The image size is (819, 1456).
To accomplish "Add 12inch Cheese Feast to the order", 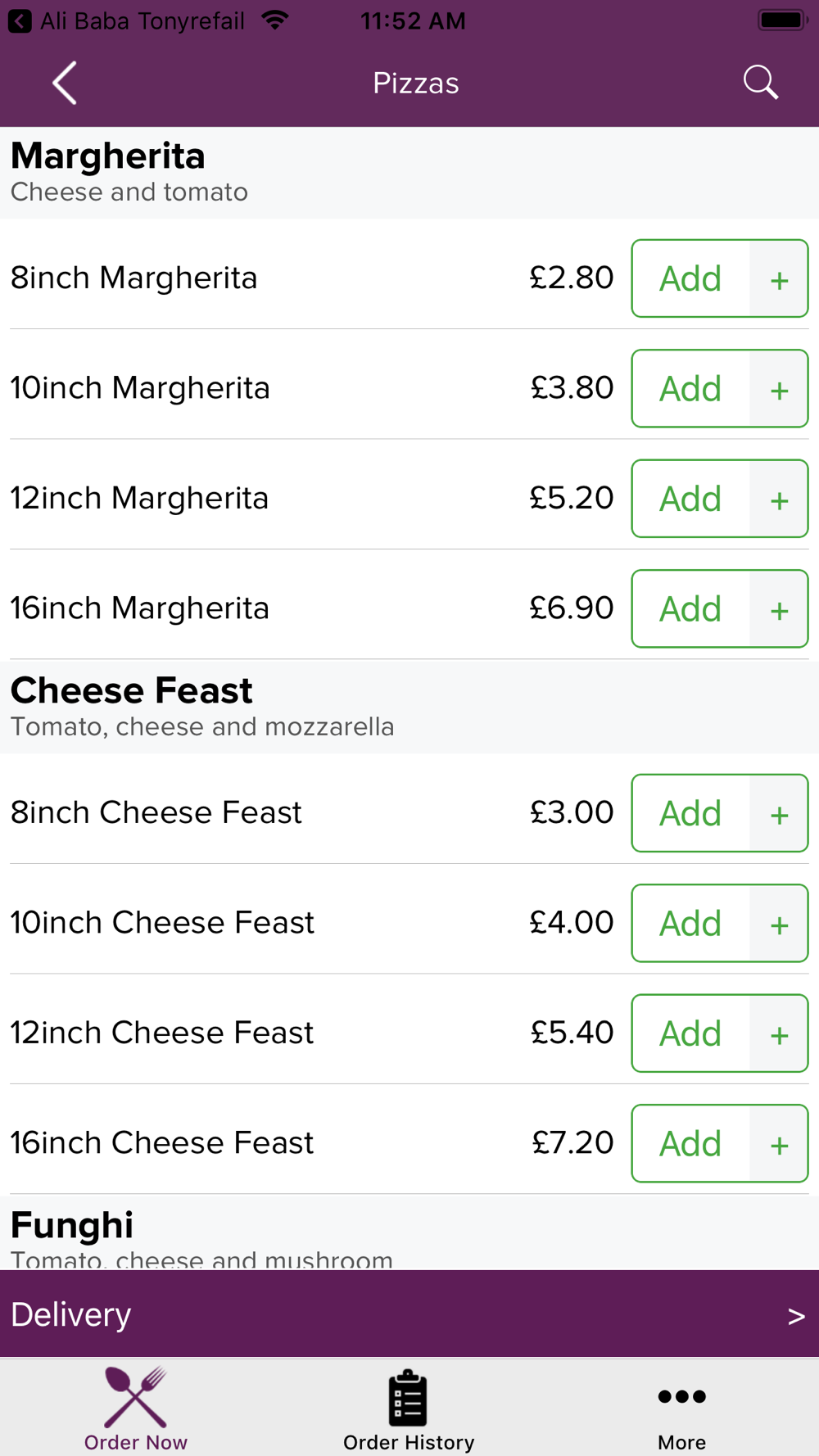I will tap(690, 1033).
